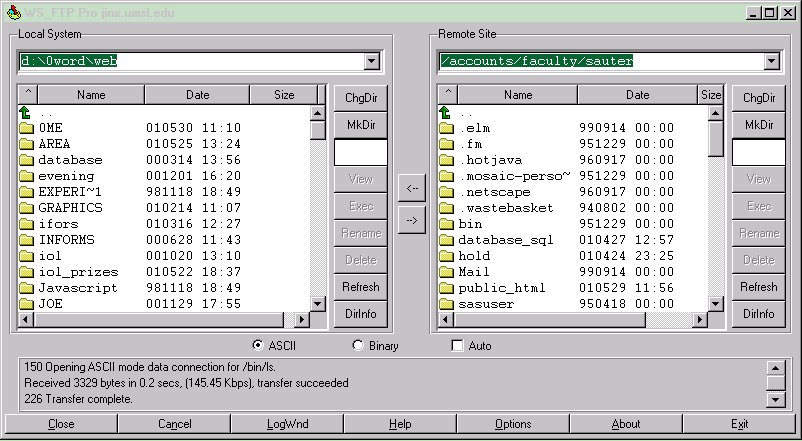Click the local ChgDir button
The width and height of the screenshot is (802, 441).
coord(359,97)
